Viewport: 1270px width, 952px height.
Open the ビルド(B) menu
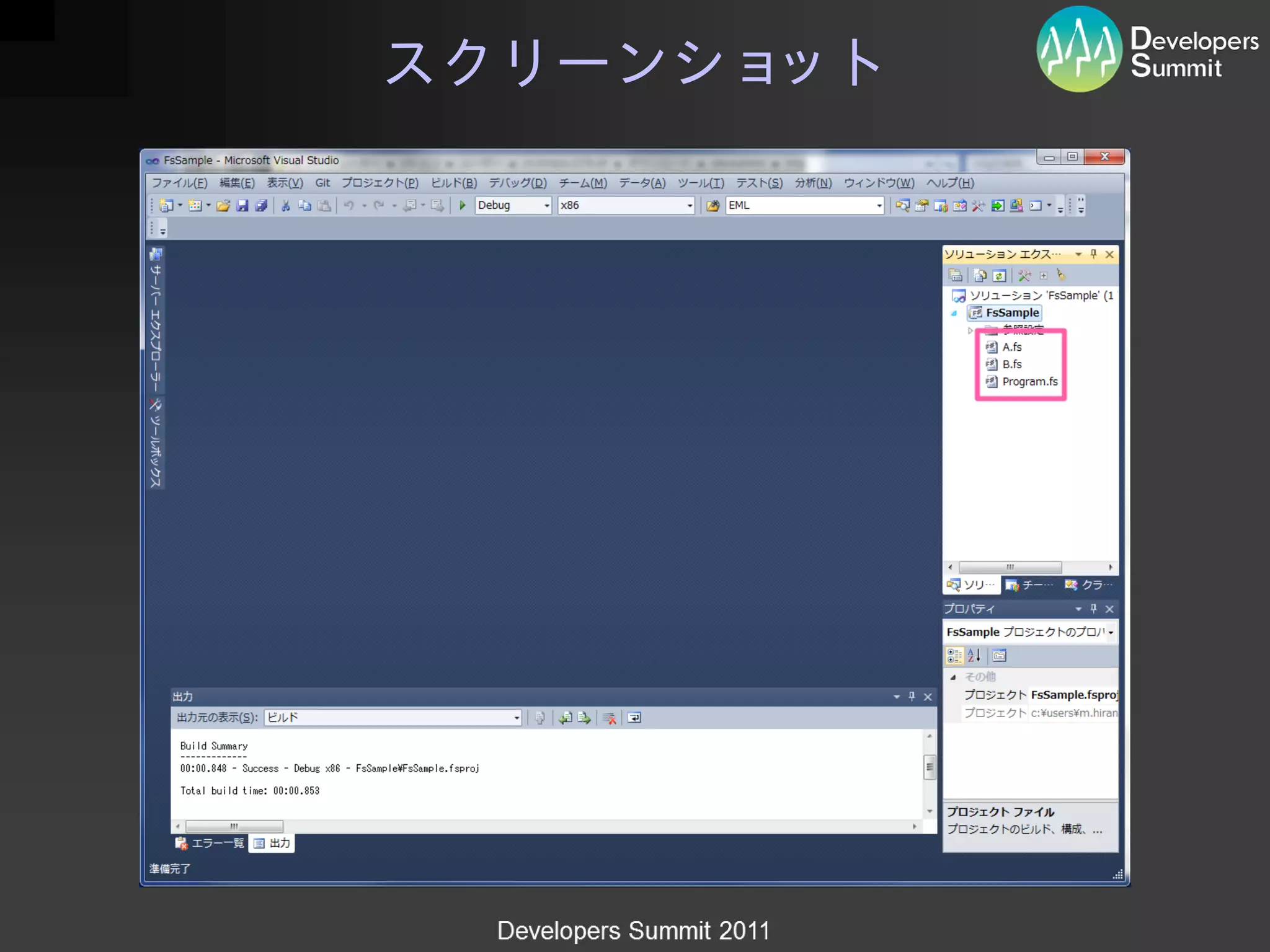tap(453, 183)
